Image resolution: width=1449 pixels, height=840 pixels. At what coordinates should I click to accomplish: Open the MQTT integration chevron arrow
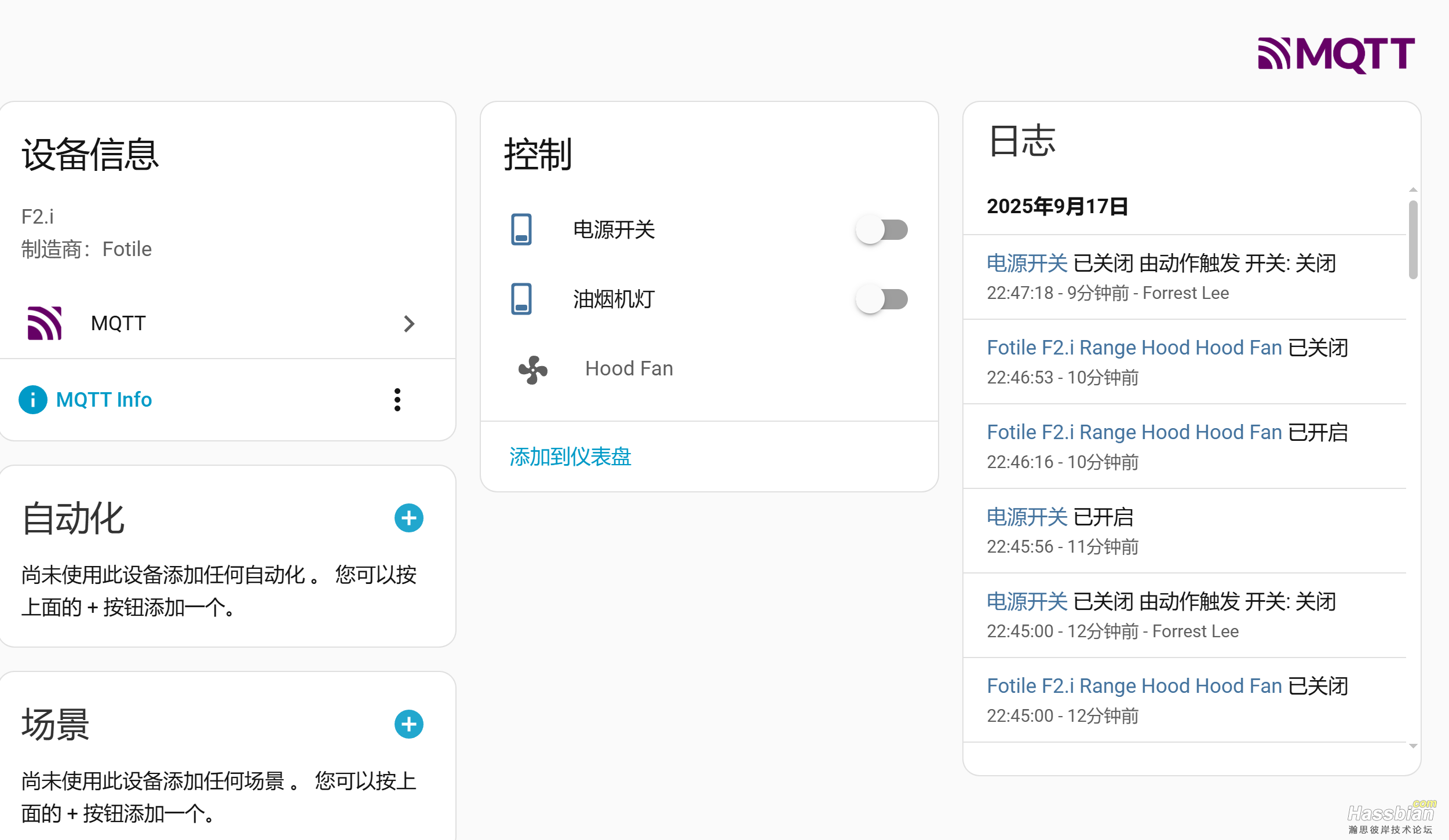(409, 324)
